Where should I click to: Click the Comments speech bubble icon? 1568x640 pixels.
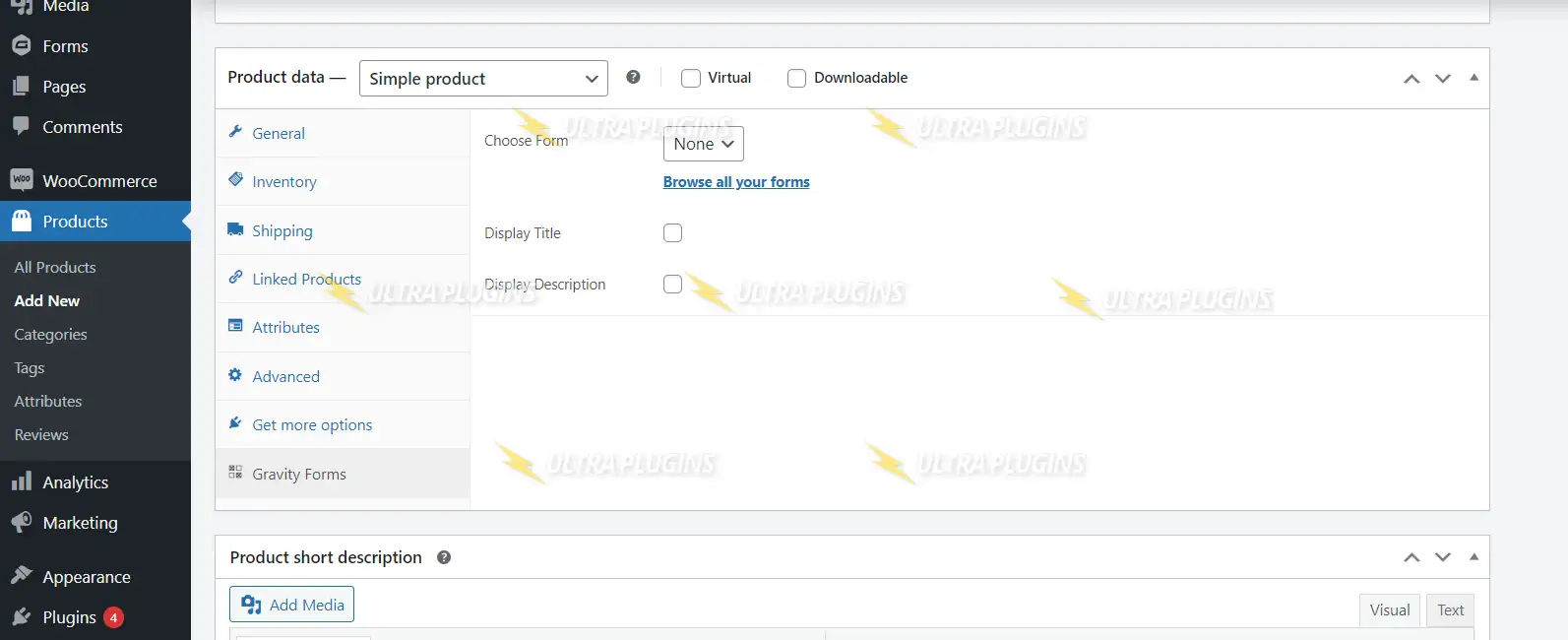21,126
